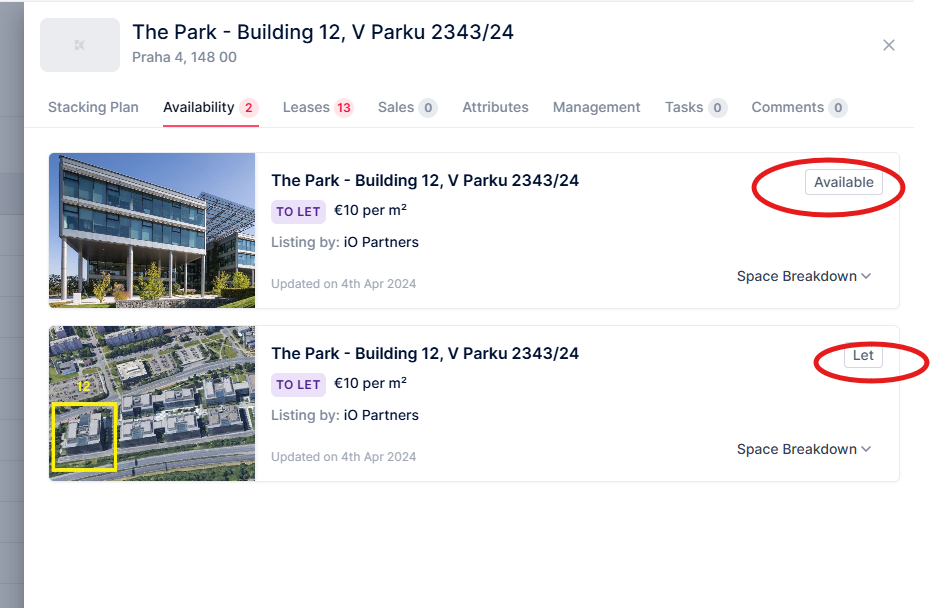Close the building details panel
The image size is (930, 608).
tap(888, 45)
